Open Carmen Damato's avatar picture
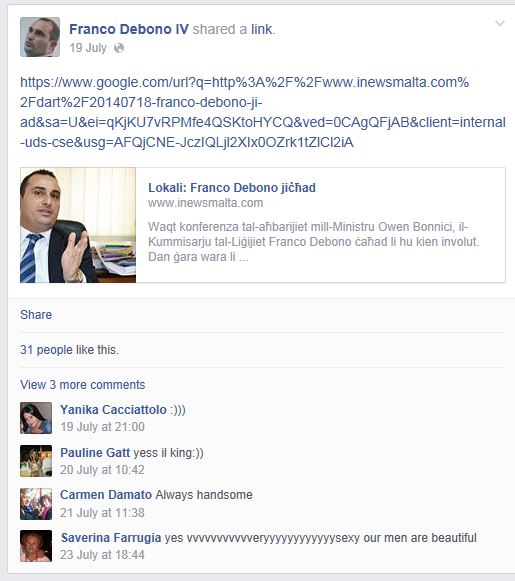Screen dimensions: 515x581 [36, 504]
